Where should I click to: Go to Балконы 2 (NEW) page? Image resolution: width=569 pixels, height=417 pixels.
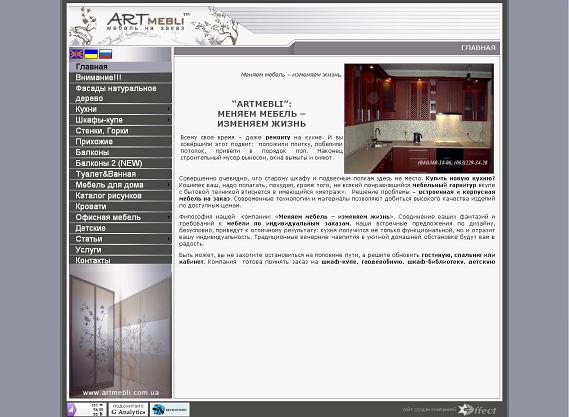[x=120, y=163]
